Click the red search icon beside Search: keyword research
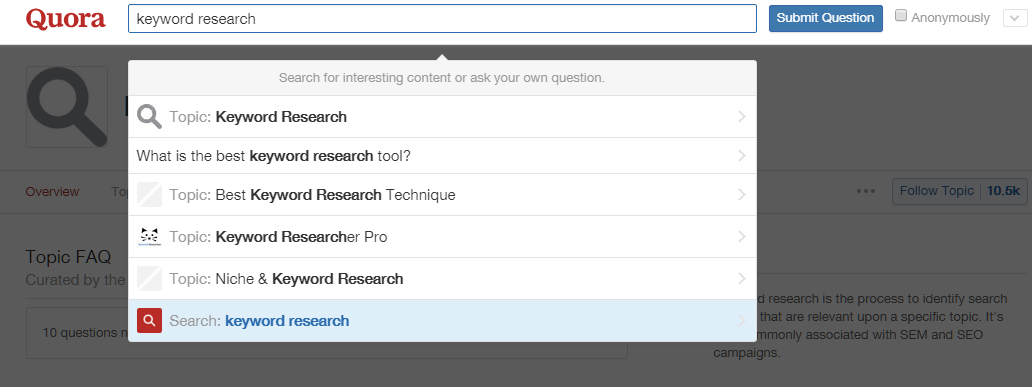The width and height of the screenshot is (1032, 387). click(149, 321)
